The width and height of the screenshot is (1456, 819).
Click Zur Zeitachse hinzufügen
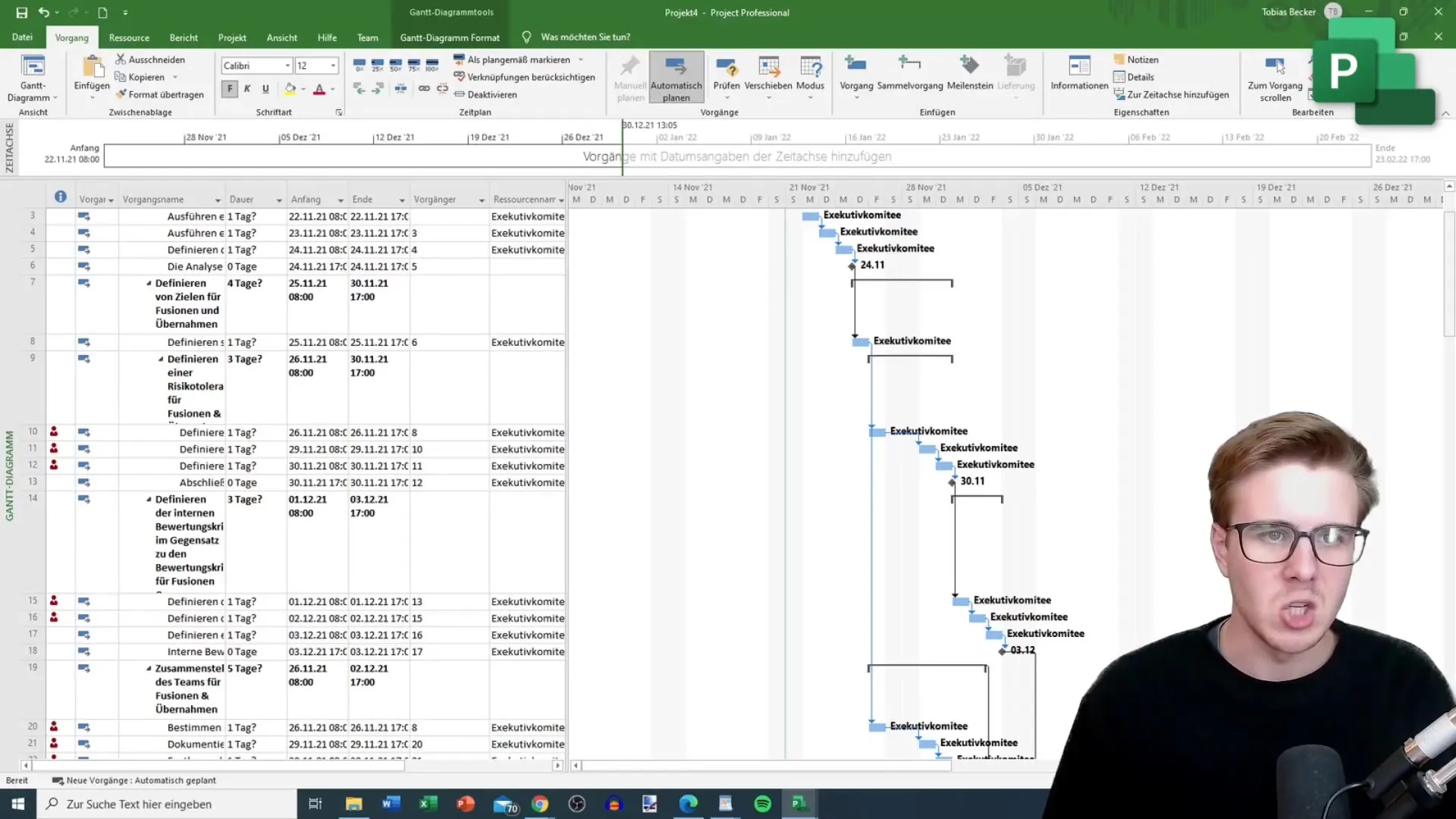(x=1172, y=94)
